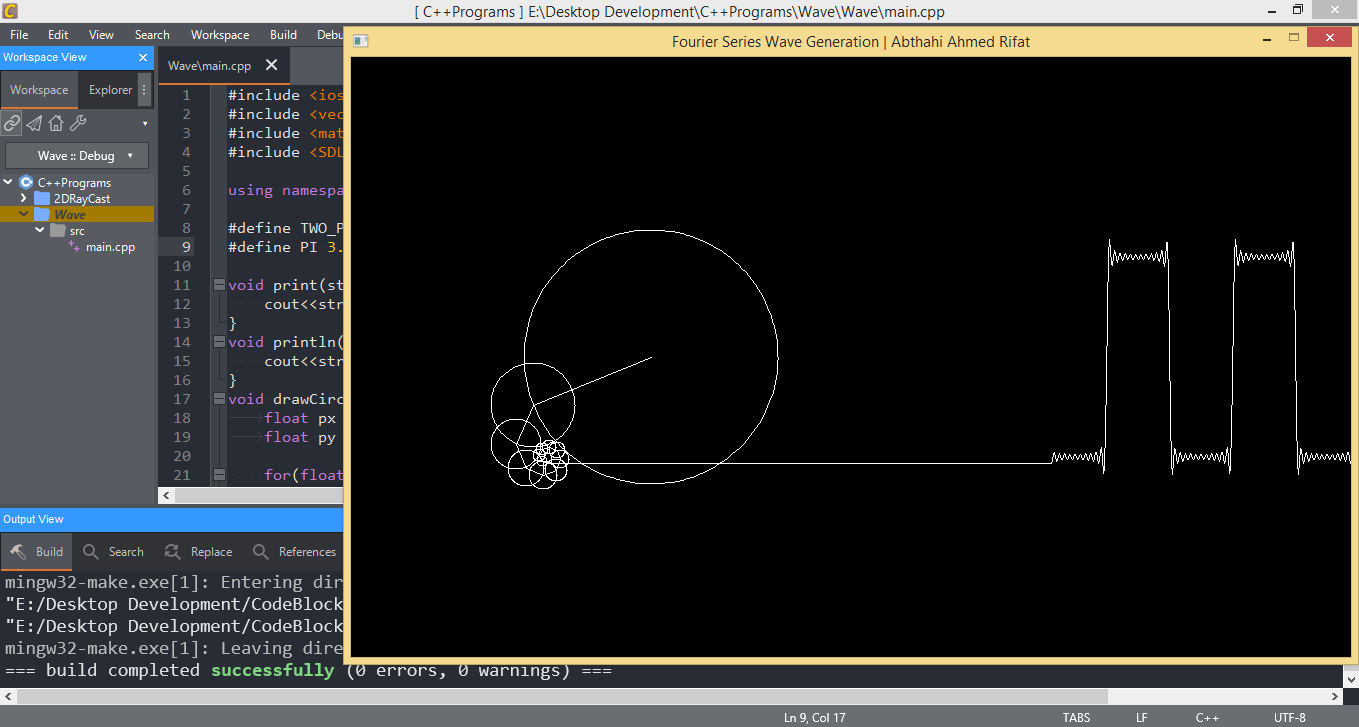This screenshot has height=727, width=1359.
Task: Click the home icon in Workspace toolbar
Action: coord(56,123)
